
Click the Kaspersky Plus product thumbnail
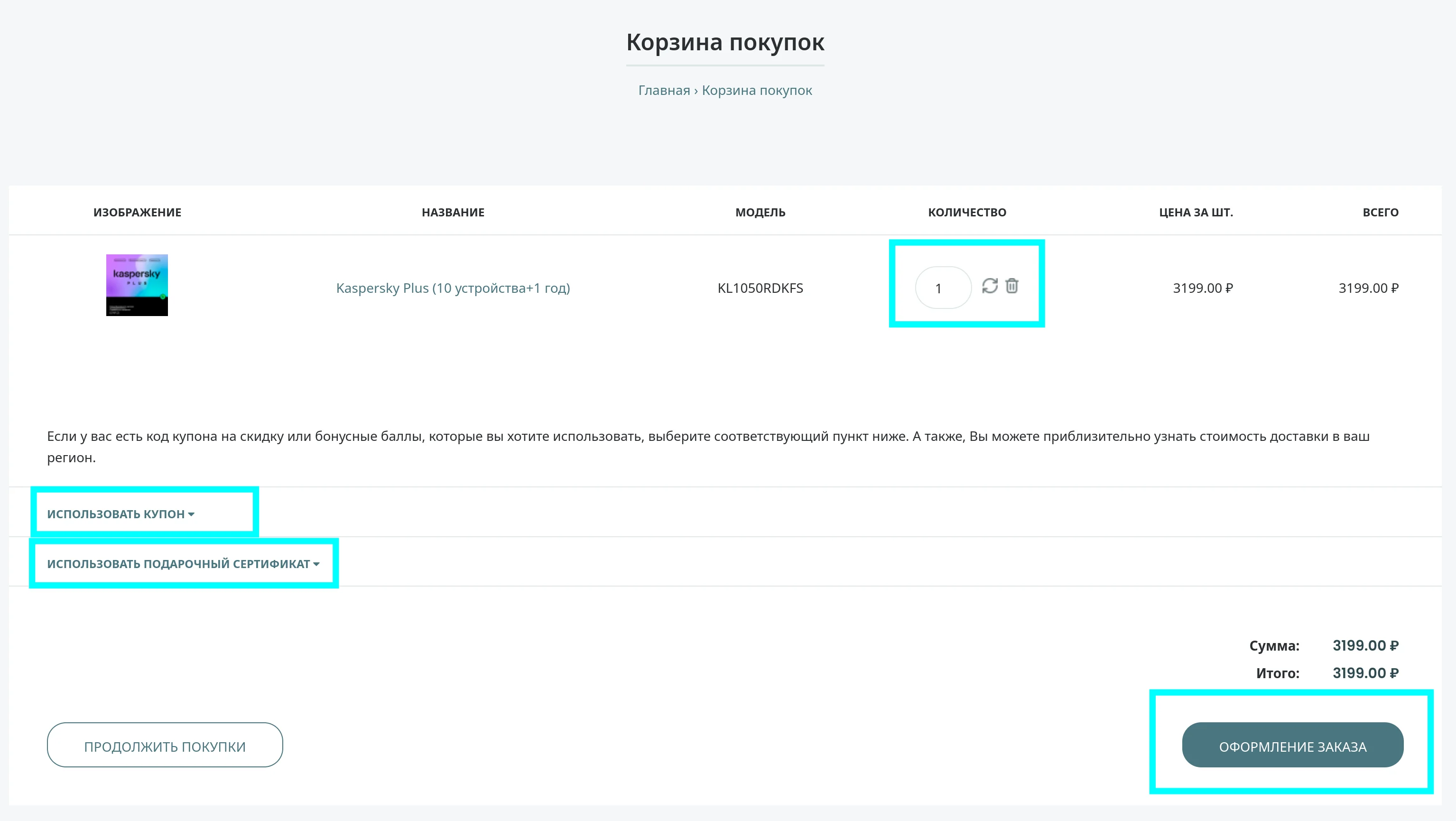137,285
